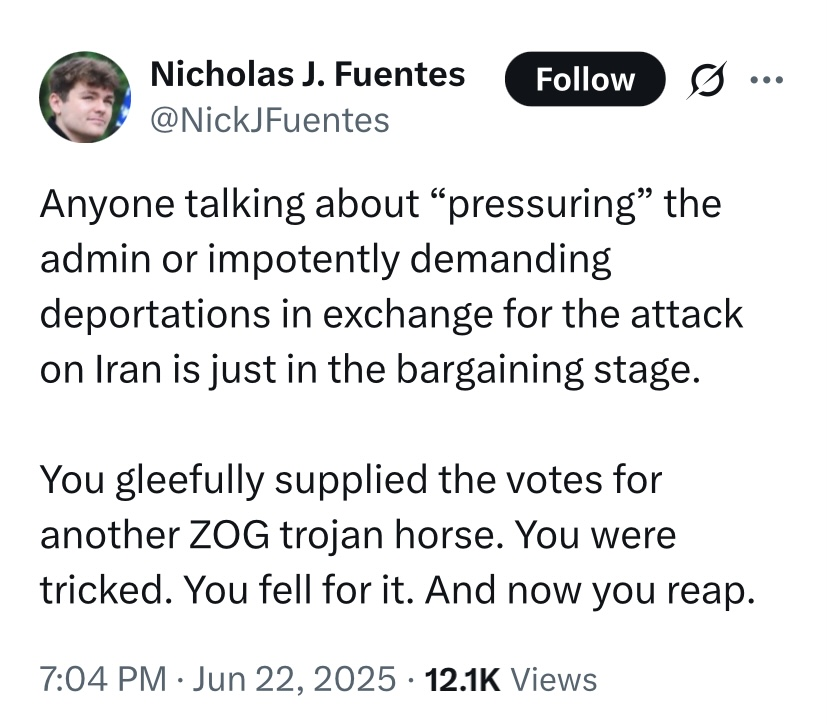Click the word "Iran" in the tweet
This screenshot has height=725, width=827.
(128, 369)
